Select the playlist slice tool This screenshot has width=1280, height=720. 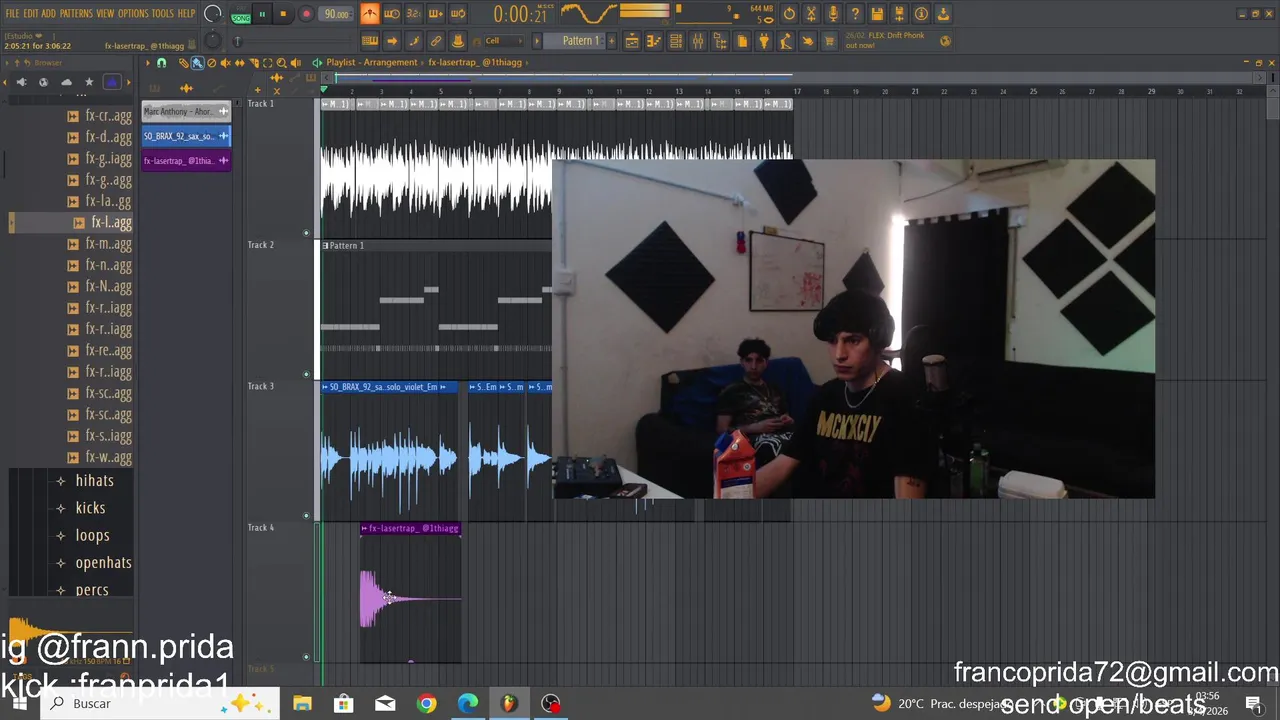[254, 63]
